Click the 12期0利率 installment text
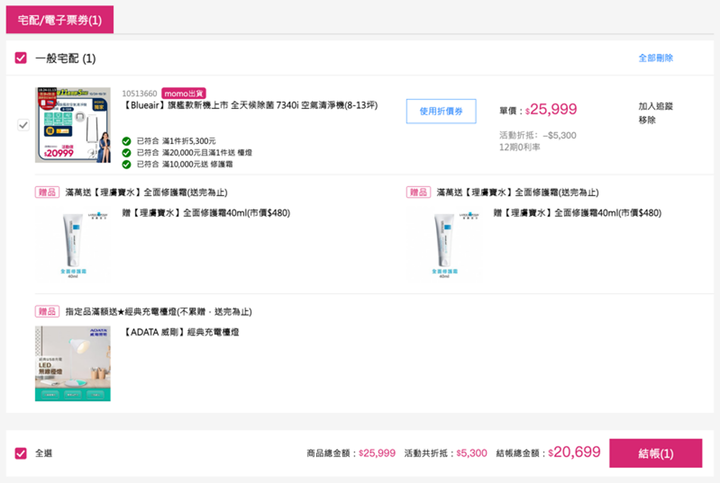The image size is (720, 483). point(520,147)
